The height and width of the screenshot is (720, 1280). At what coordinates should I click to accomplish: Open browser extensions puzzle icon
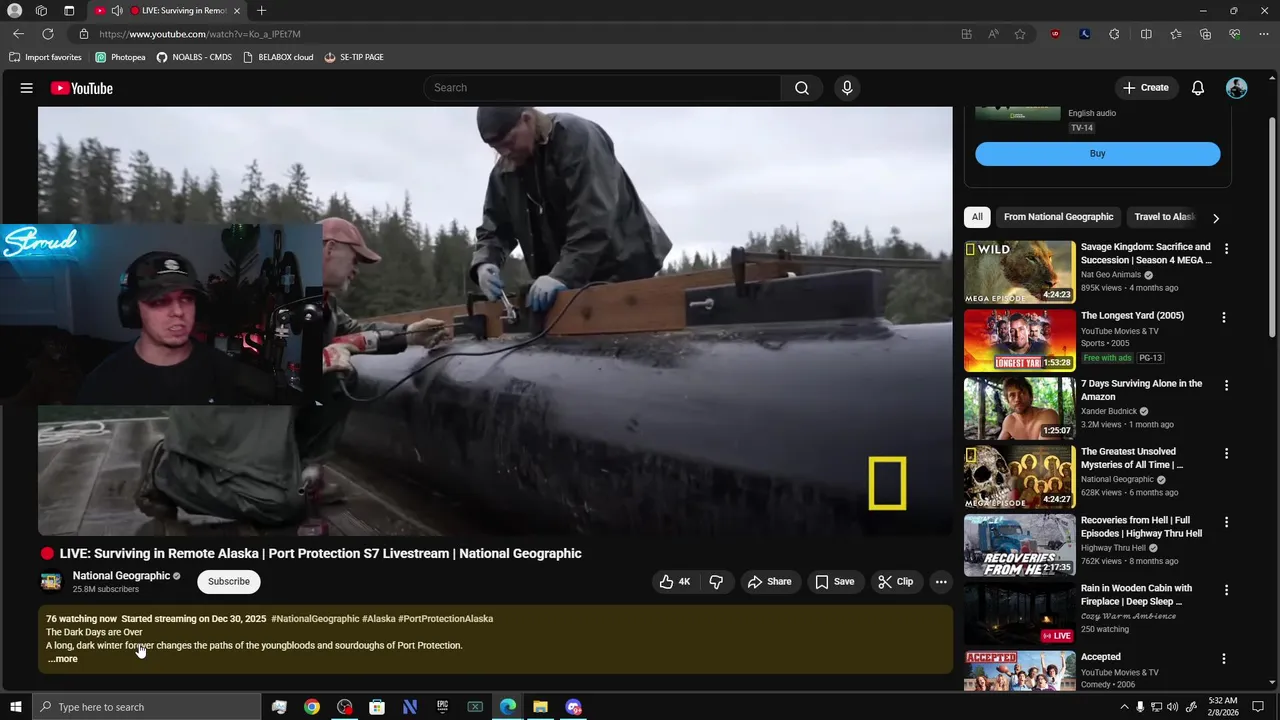pos(1115,34)
